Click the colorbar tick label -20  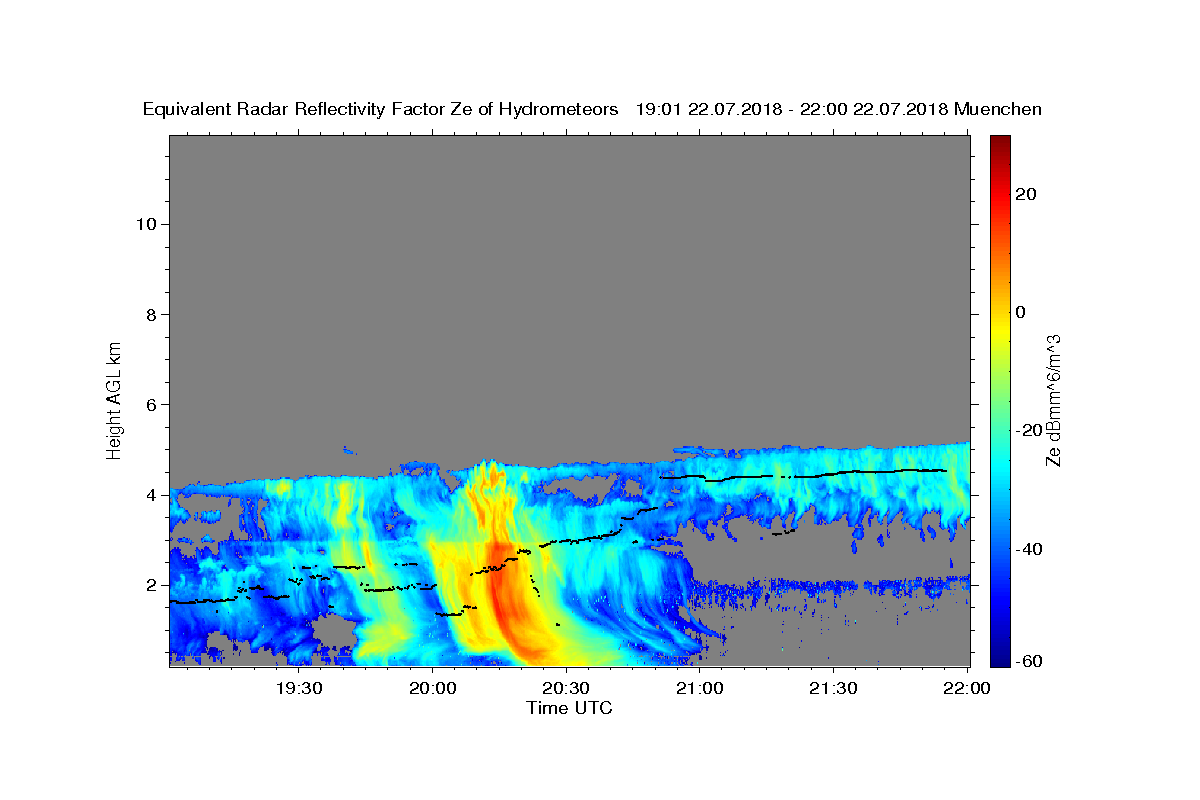point(1029,430)
